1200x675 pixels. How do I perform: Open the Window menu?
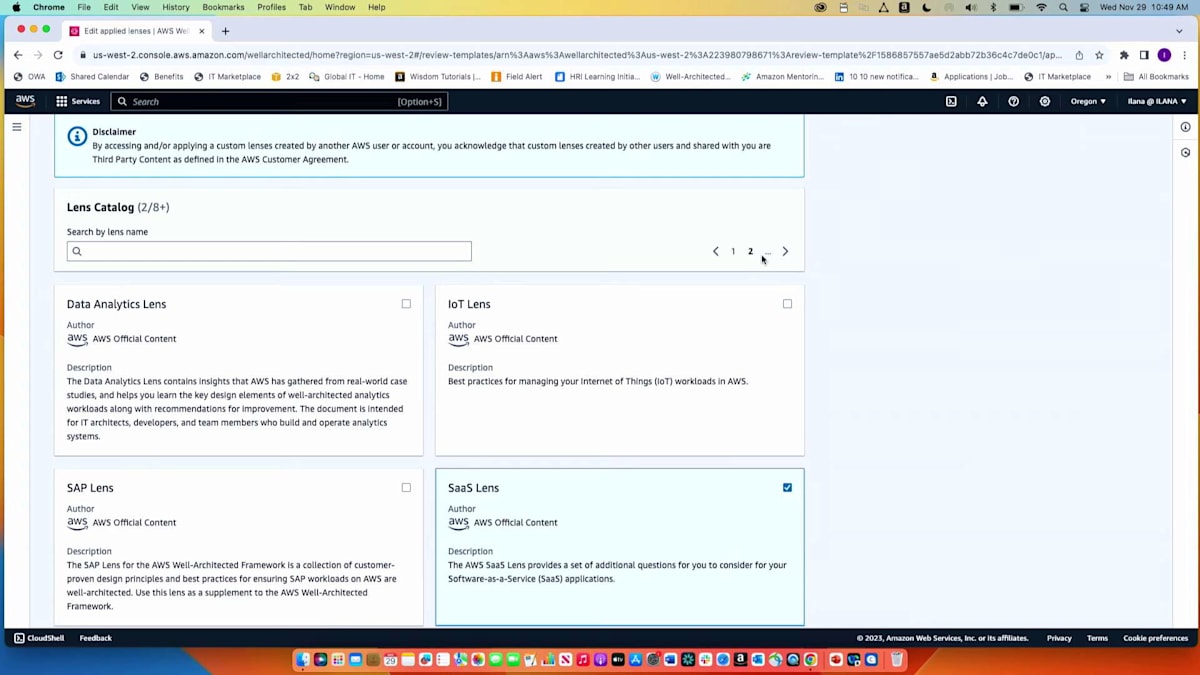[x=340, y=7]
